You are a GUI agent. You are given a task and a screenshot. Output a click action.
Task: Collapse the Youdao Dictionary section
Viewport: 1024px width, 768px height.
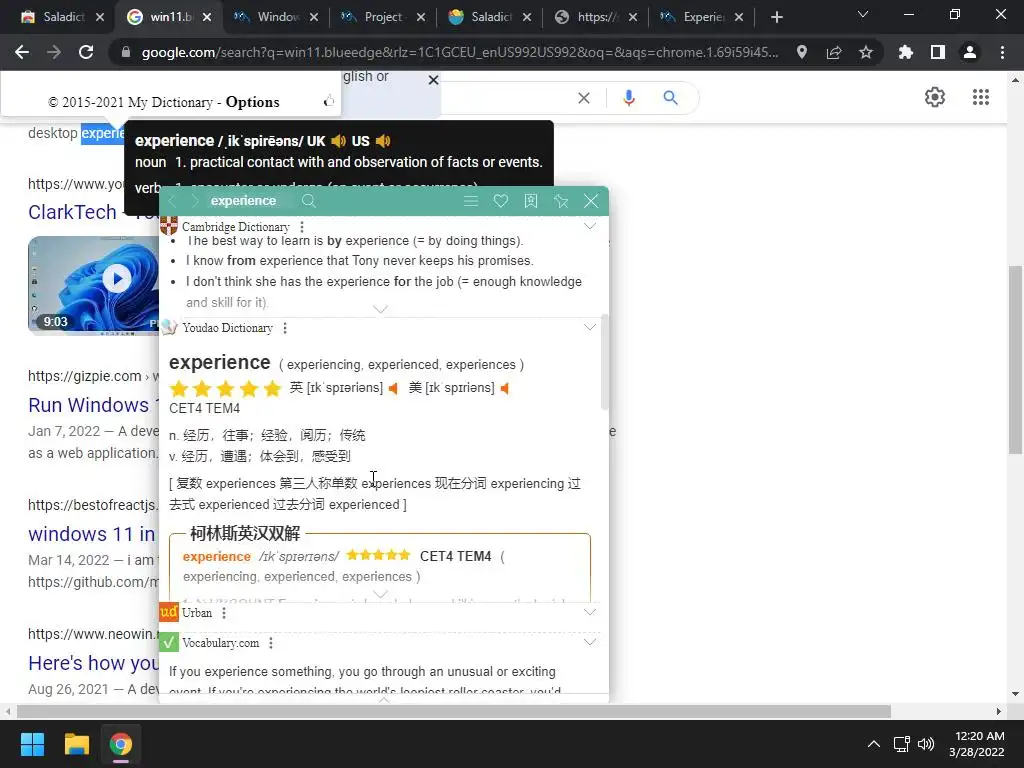590,327
